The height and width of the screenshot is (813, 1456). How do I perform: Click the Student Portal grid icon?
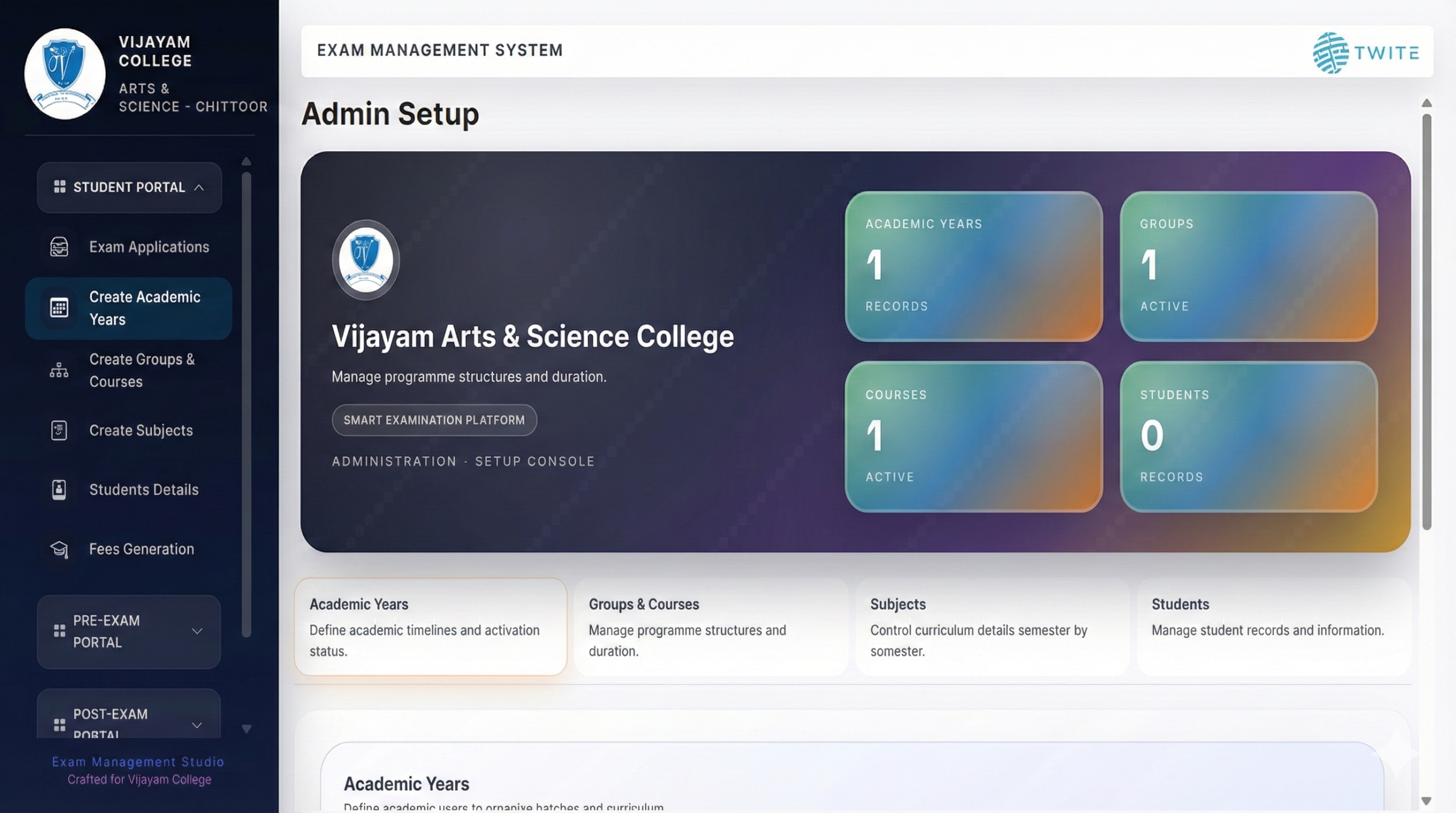[x=59, y=187]
